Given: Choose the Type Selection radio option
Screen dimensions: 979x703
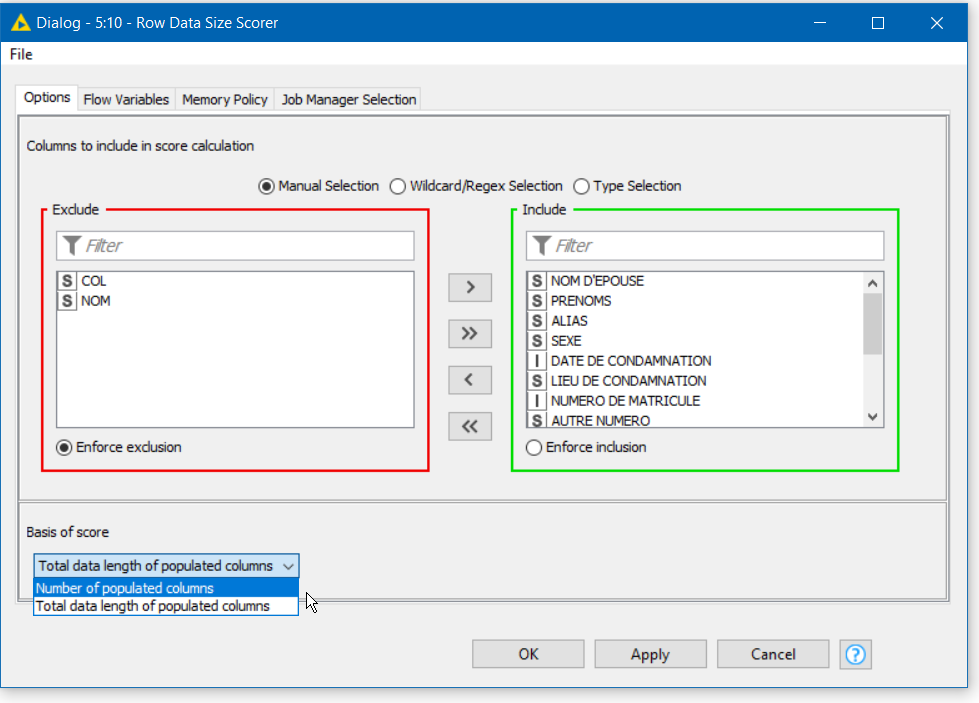Looking at the screenshot, I should (x=581, y=186).
